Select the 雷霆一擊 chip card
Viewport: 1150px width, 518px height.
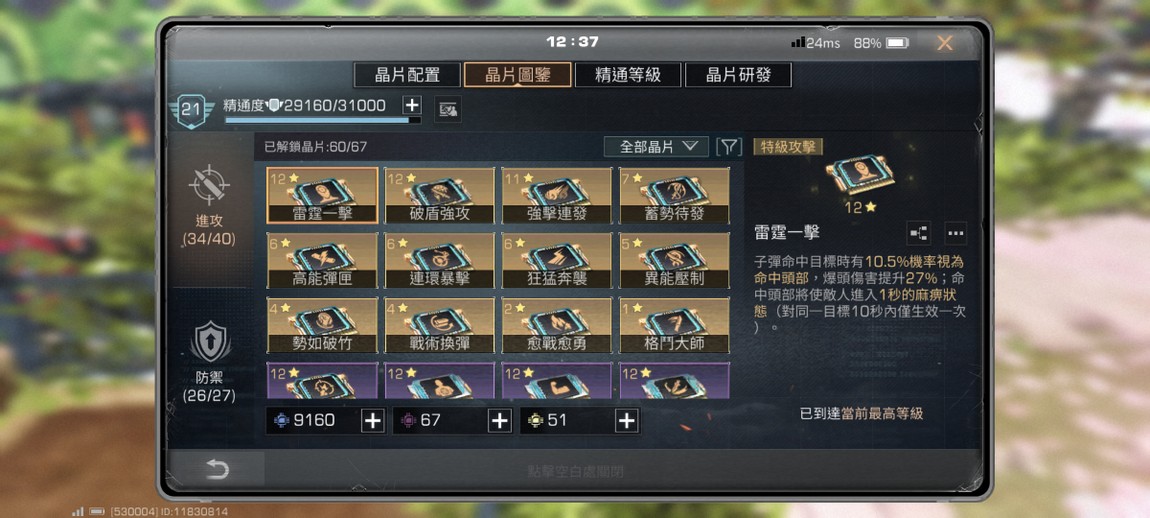(x=323, y=195)
